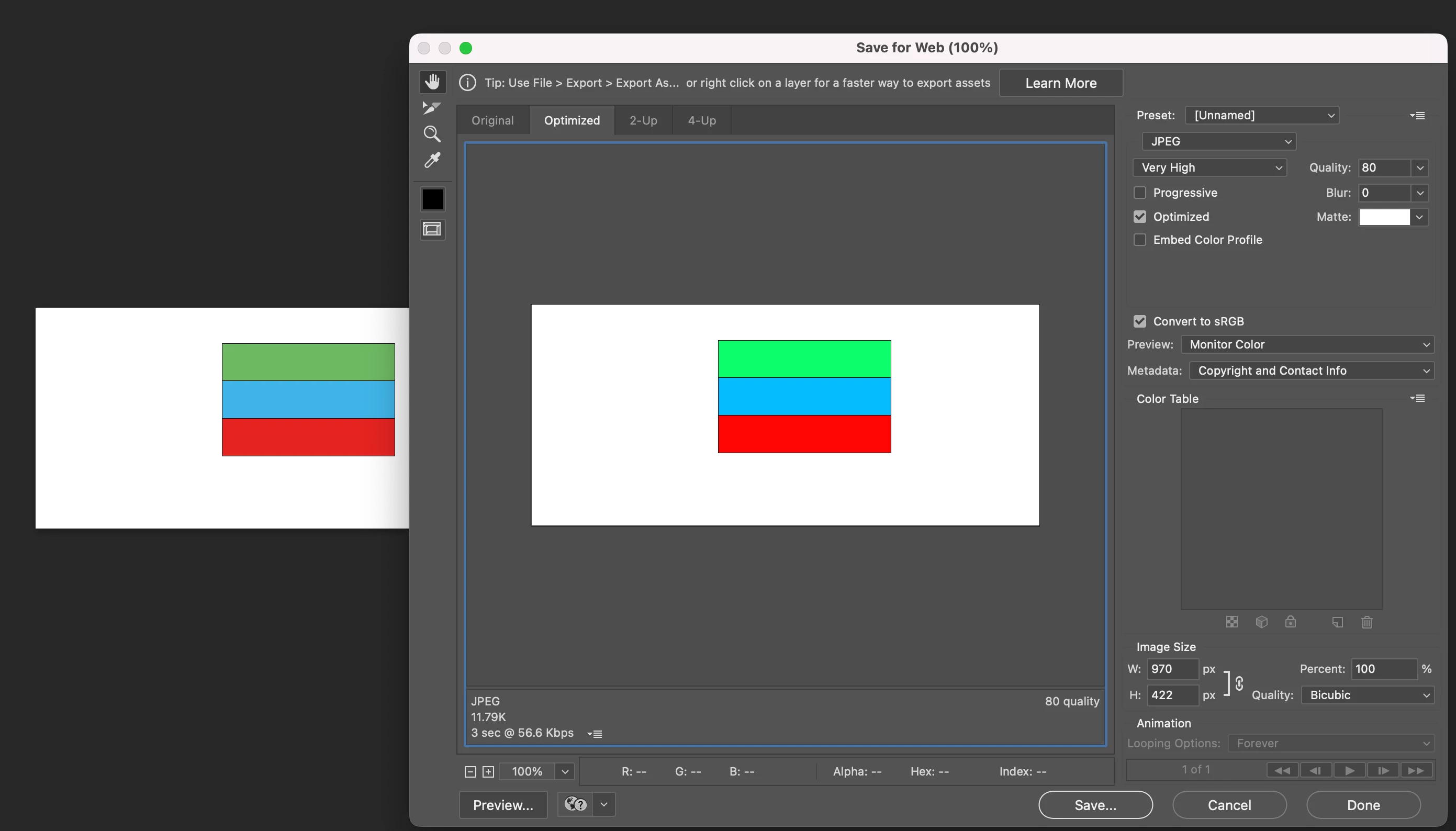Open the Optimize panel flyout menu
Viewport: 1456px width, 831px height.
[x=1417, y=115]
